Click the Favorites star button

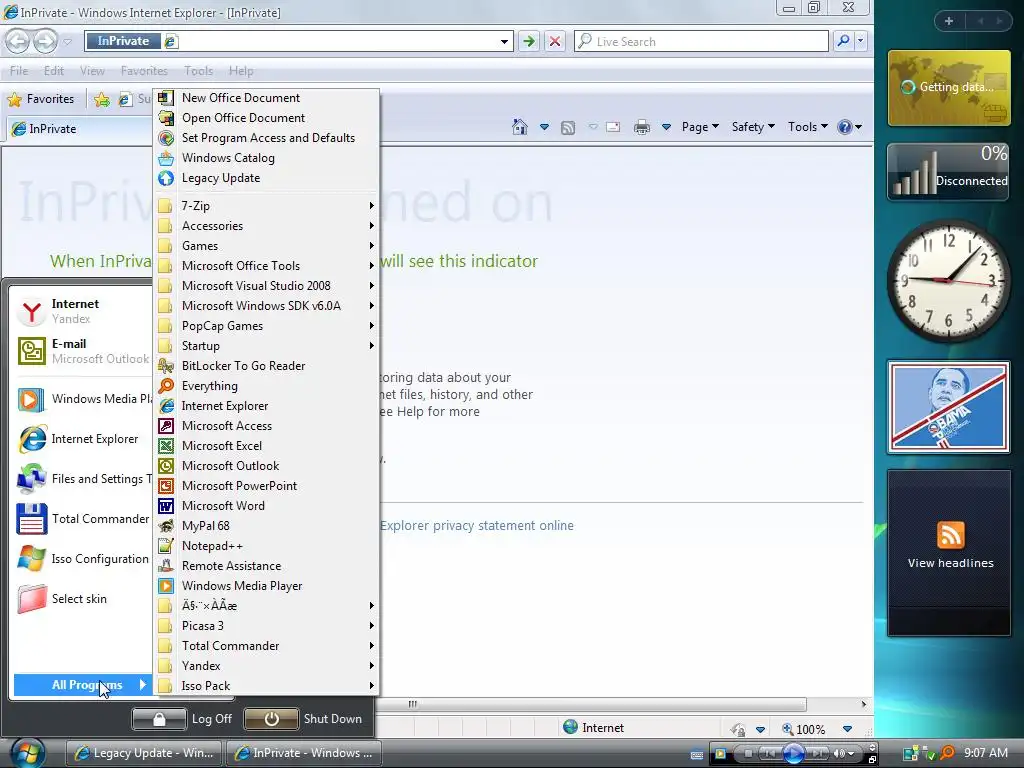point(40,99)
